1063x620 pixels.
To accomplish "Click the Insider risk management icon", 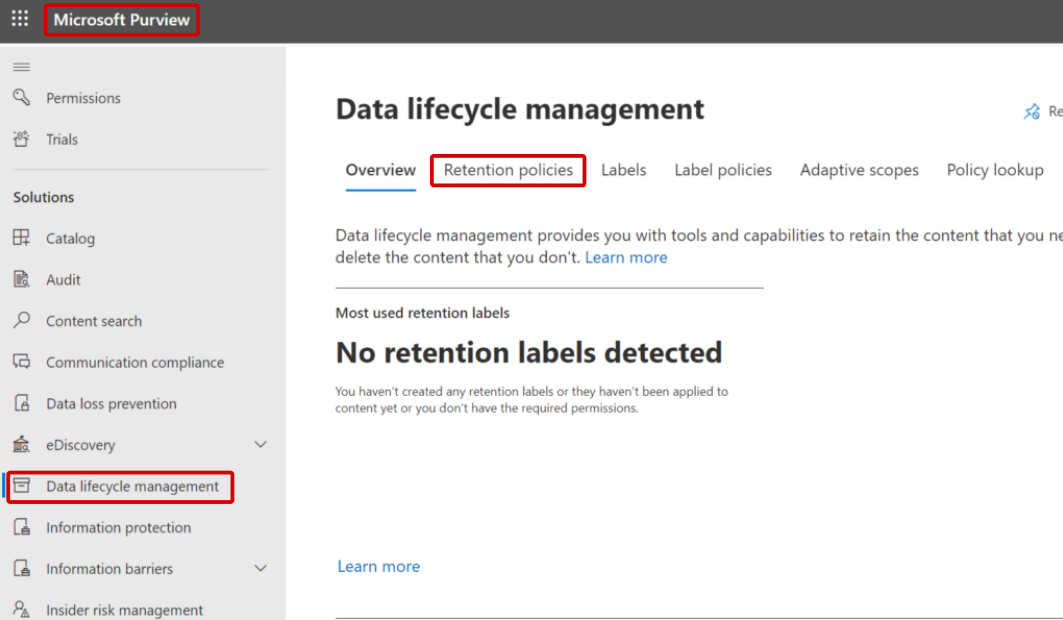I will tap(21, 610).
